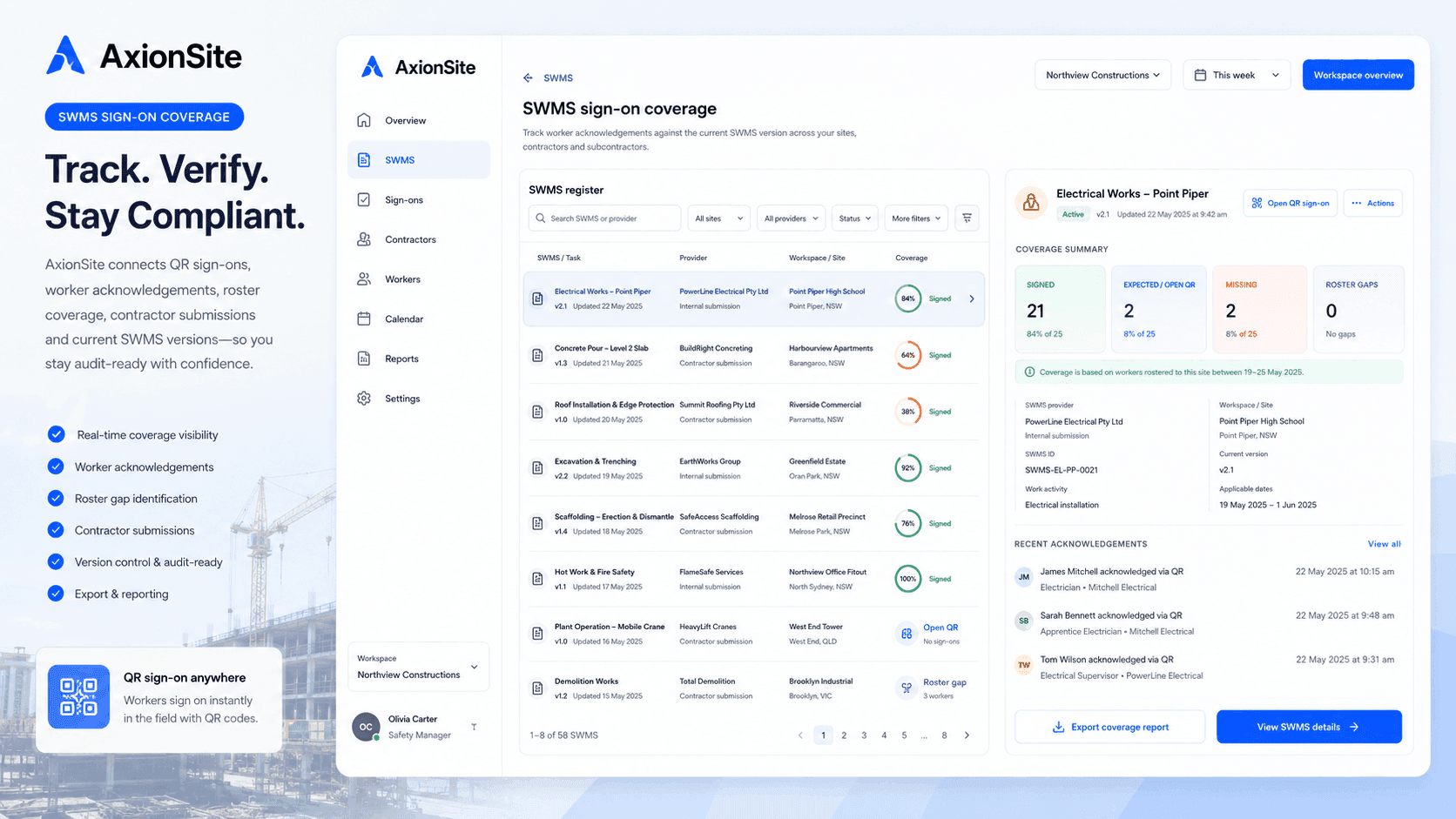
Task: Click the Calendar icon in sidebar
Action: coord(364,319)
